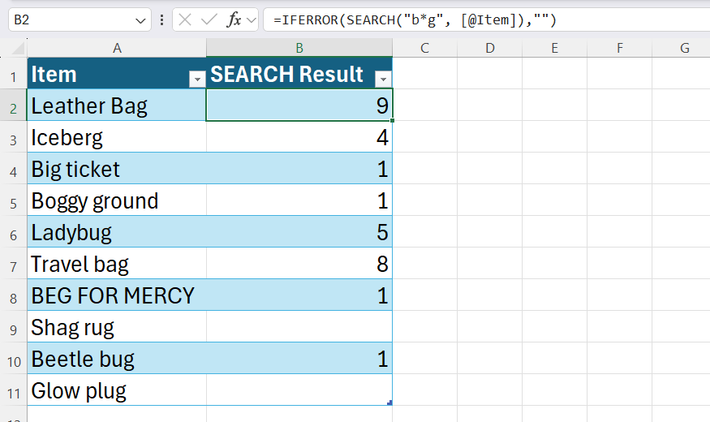Image resolution: width=710 pixels, height=422 pixels.
Task: Click the Enter checkmark icon in formula bar
Action: click(x=209, y=20)
